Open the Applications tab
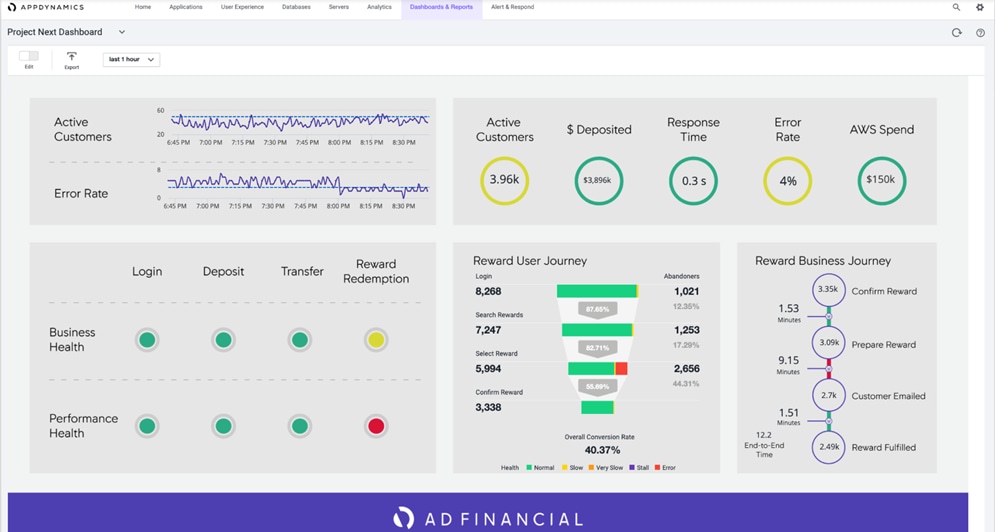Screen dimensions: 995x532 coord(186,7)
